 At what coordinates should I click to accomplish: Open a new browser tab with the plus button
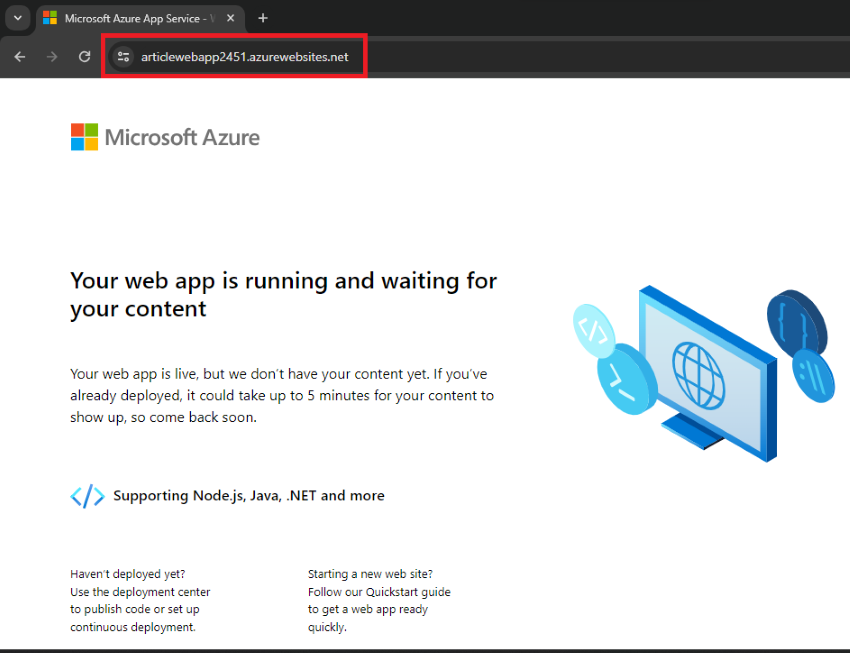coord(262,17)
